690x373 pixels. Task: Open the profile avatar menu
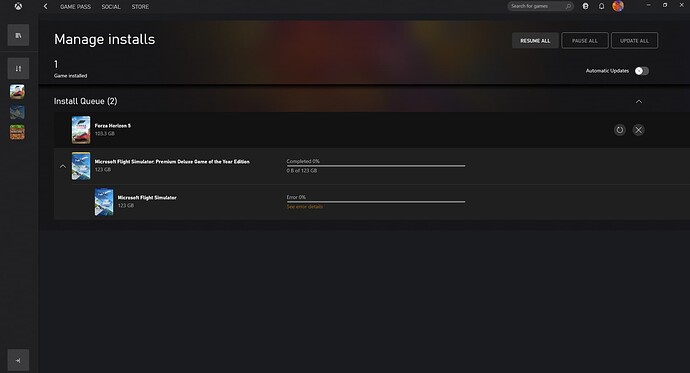coord(618,6)
